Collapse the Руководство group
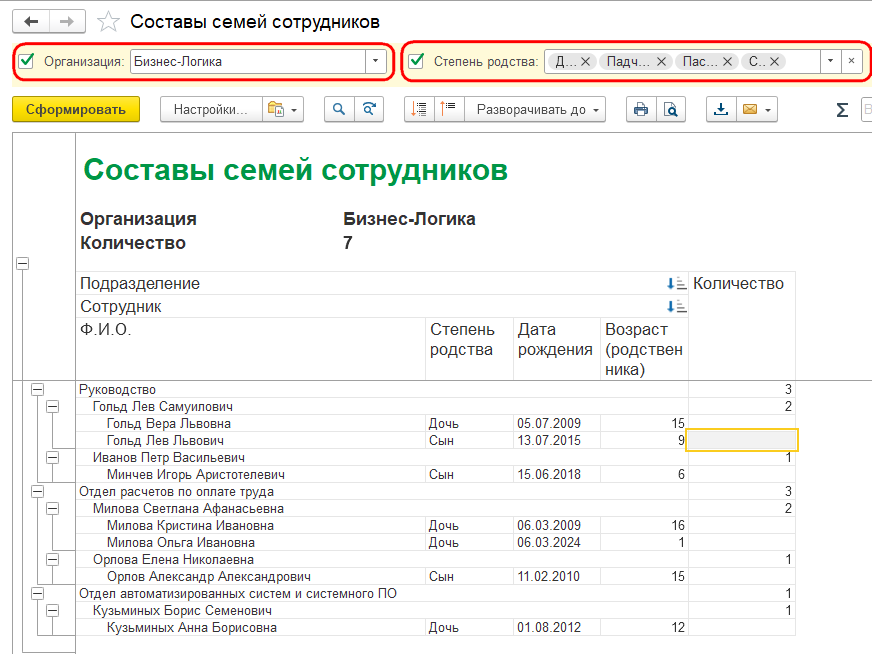872x654 pixels. click(37, 389)
